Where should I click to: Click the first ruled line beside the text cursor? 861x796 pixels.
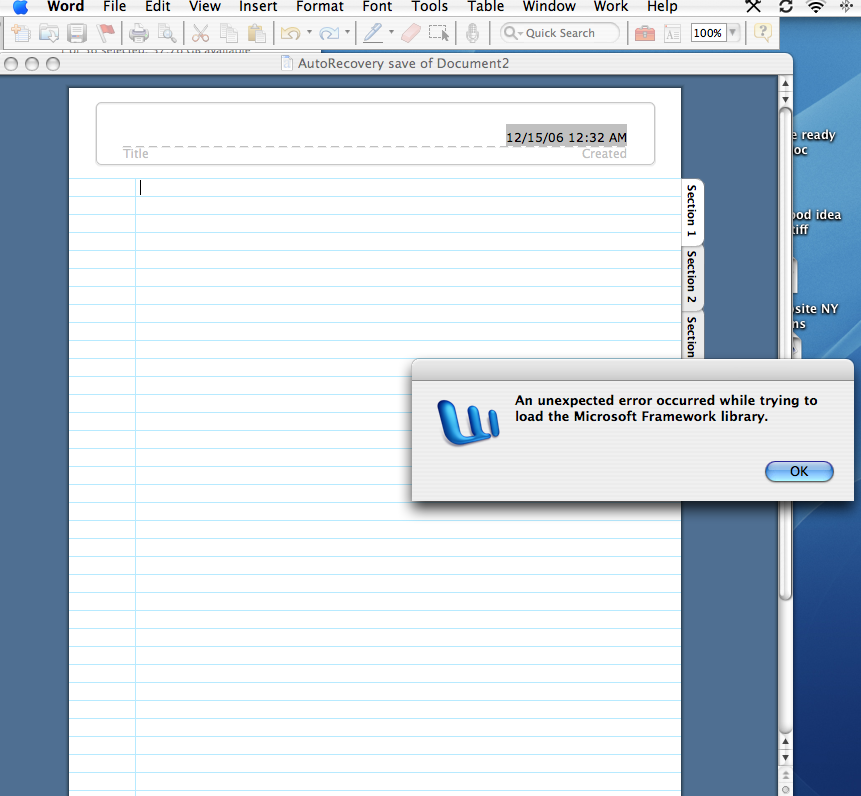tap(406, 187)
